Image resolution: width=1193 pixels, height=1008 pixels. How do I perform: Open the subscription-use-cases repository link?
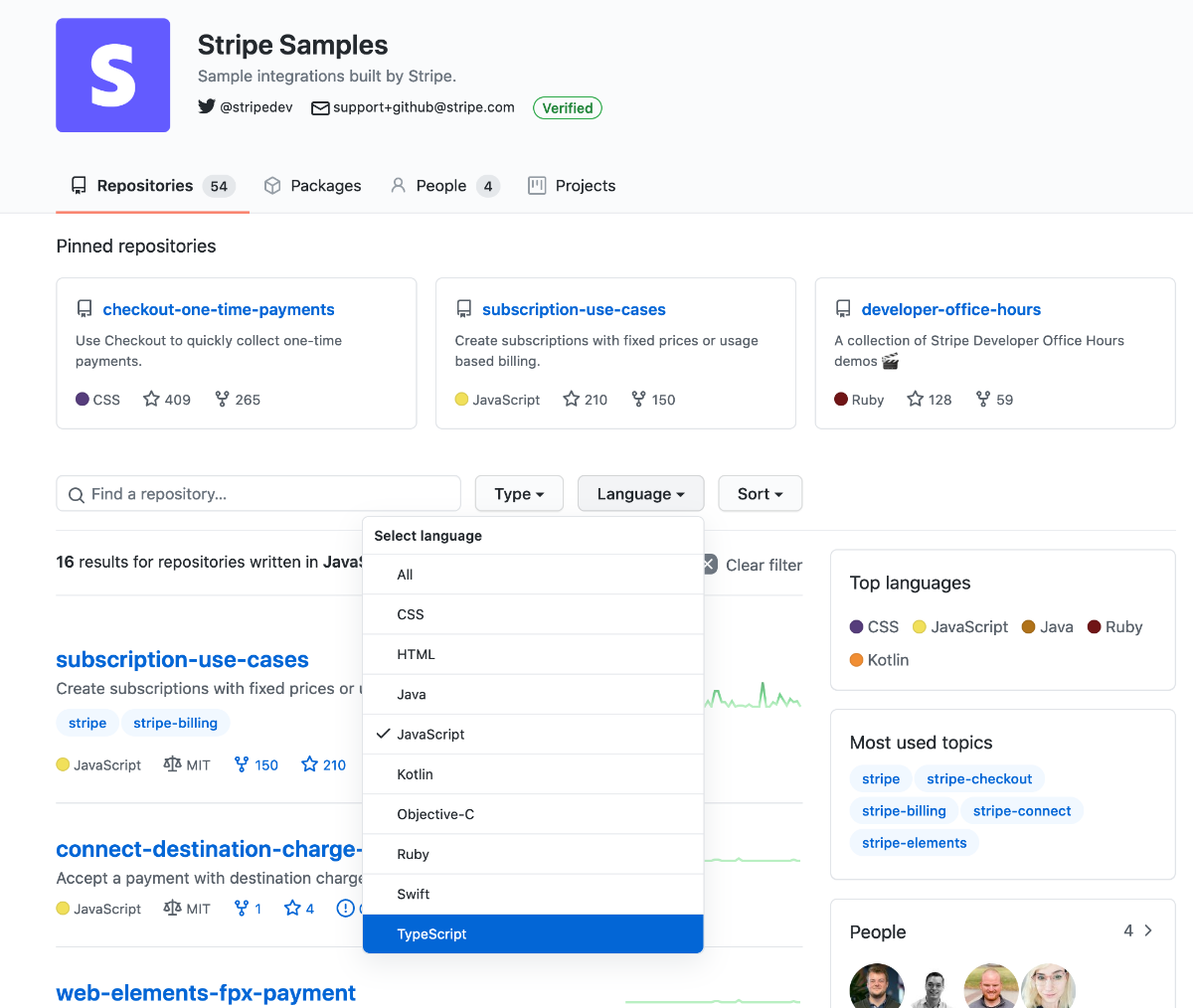click(182, 659)
